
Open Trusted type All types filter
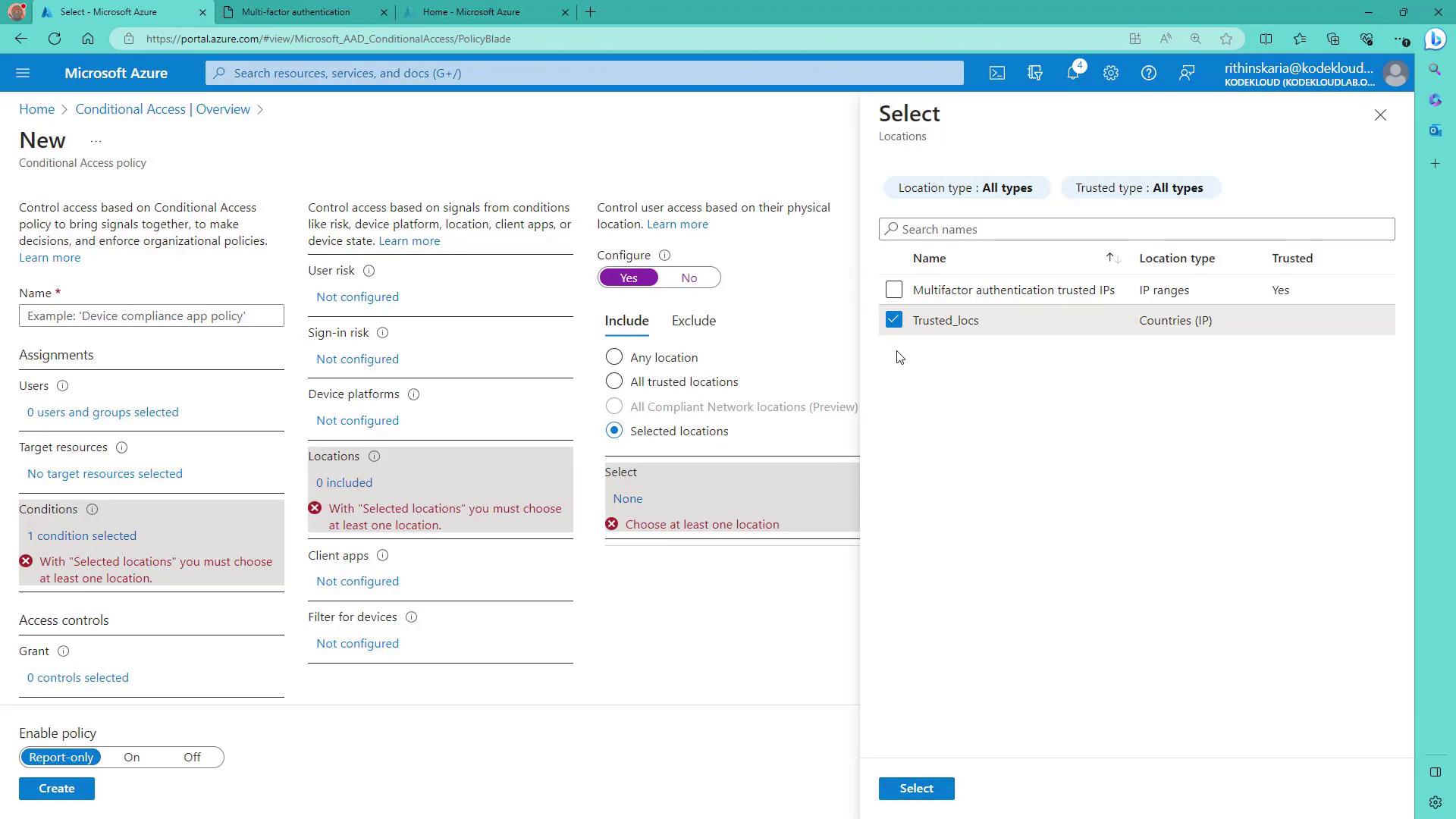click(1139, 188)
